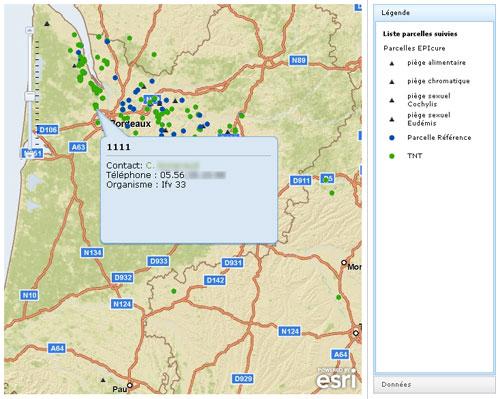
Task: Click the popup title 1111
Action: click(119, 147)
